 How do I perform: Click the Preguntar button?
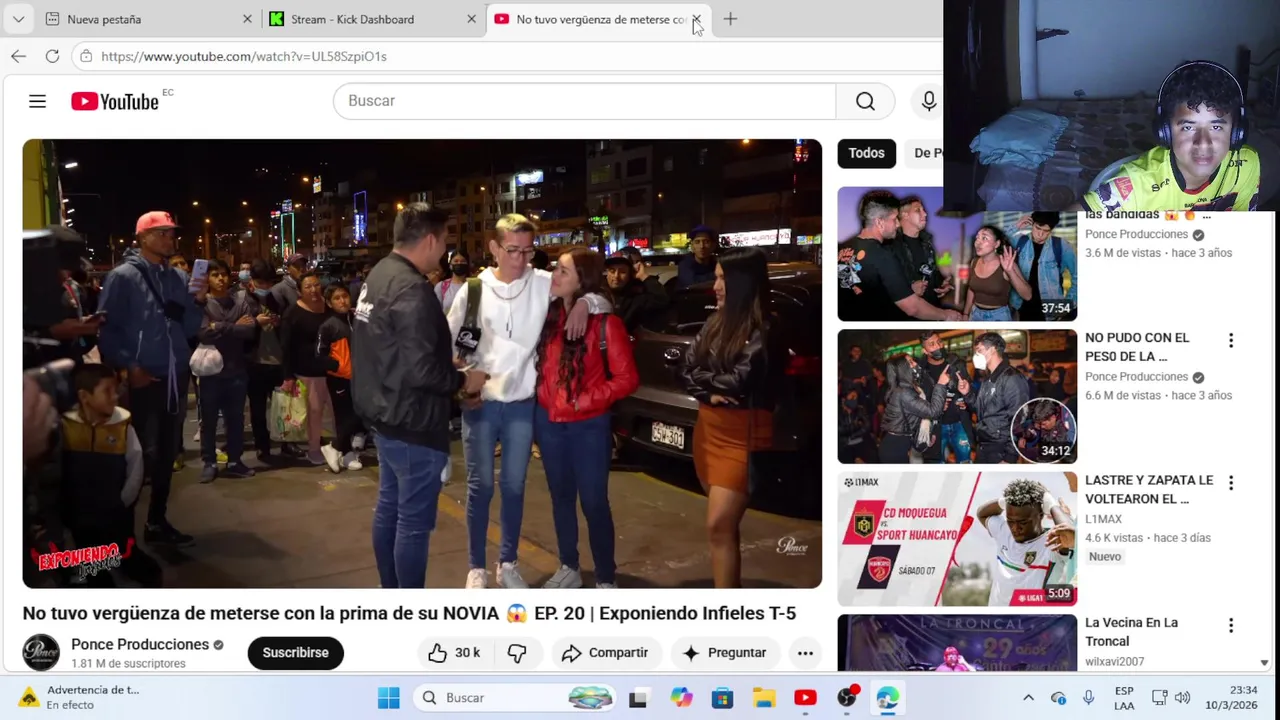[x=724, y=653]
